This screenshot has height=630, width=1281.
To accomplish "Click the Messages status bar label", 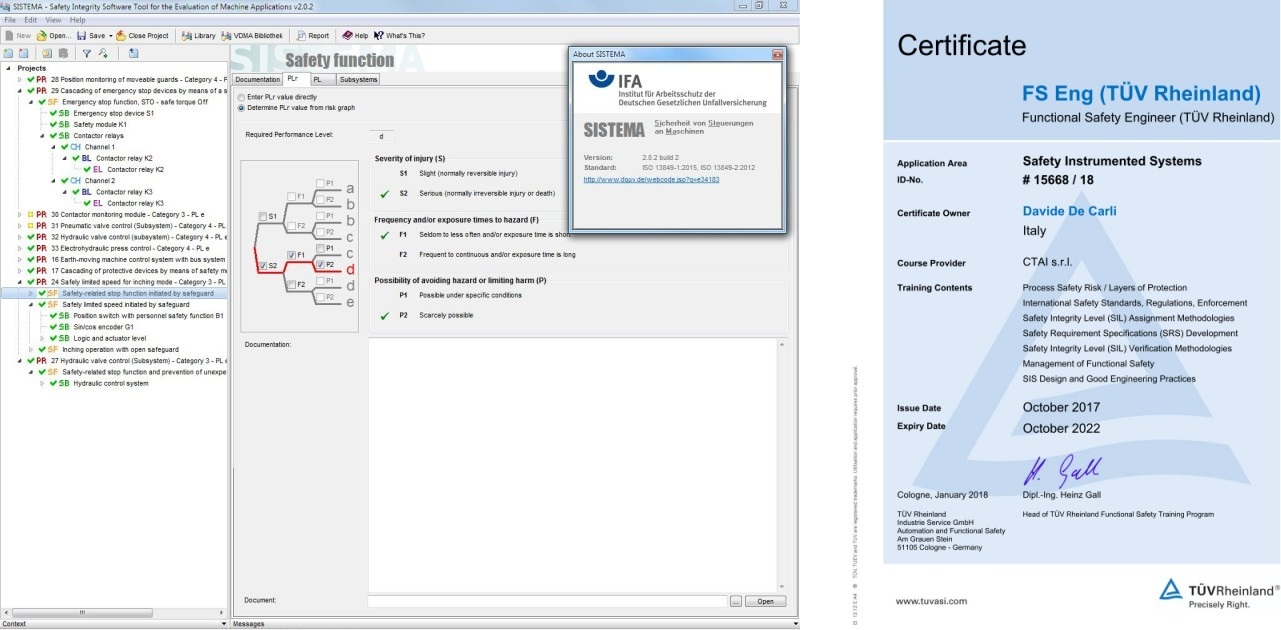I will click(x=249, y=624).
